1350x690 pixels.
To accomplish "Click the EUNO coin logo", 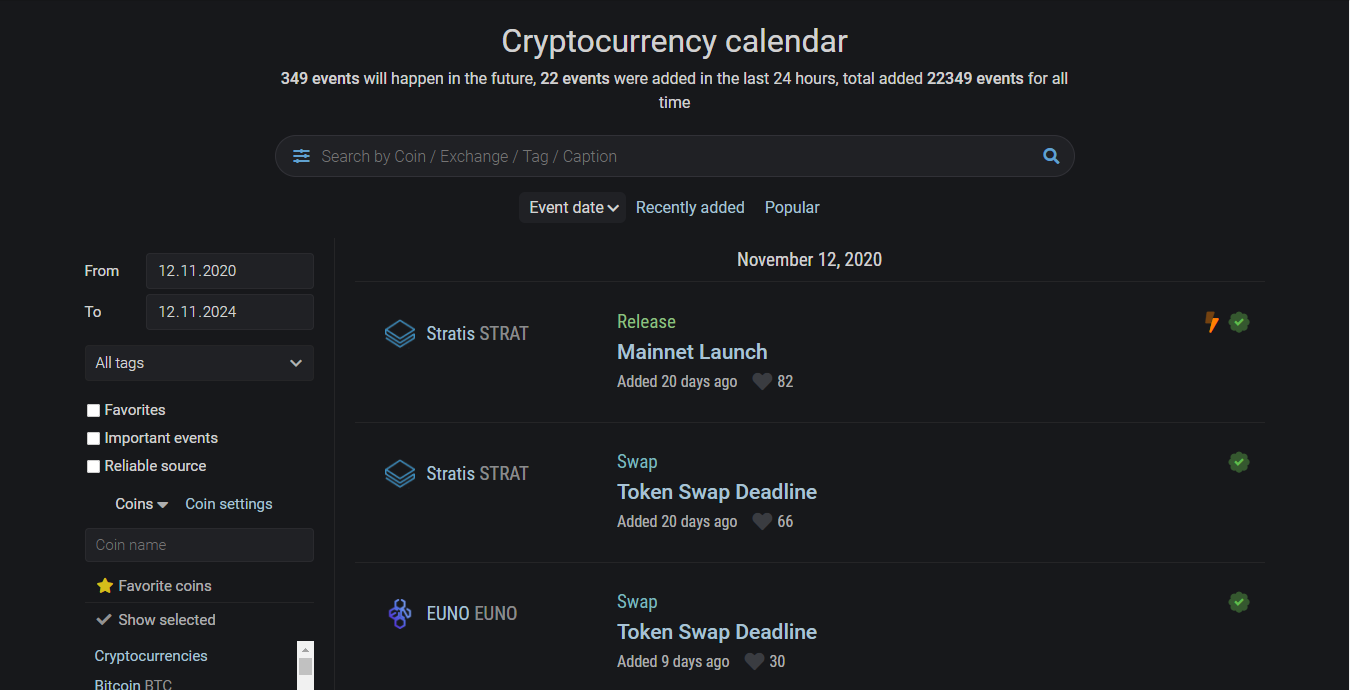I will coord(400,613).
